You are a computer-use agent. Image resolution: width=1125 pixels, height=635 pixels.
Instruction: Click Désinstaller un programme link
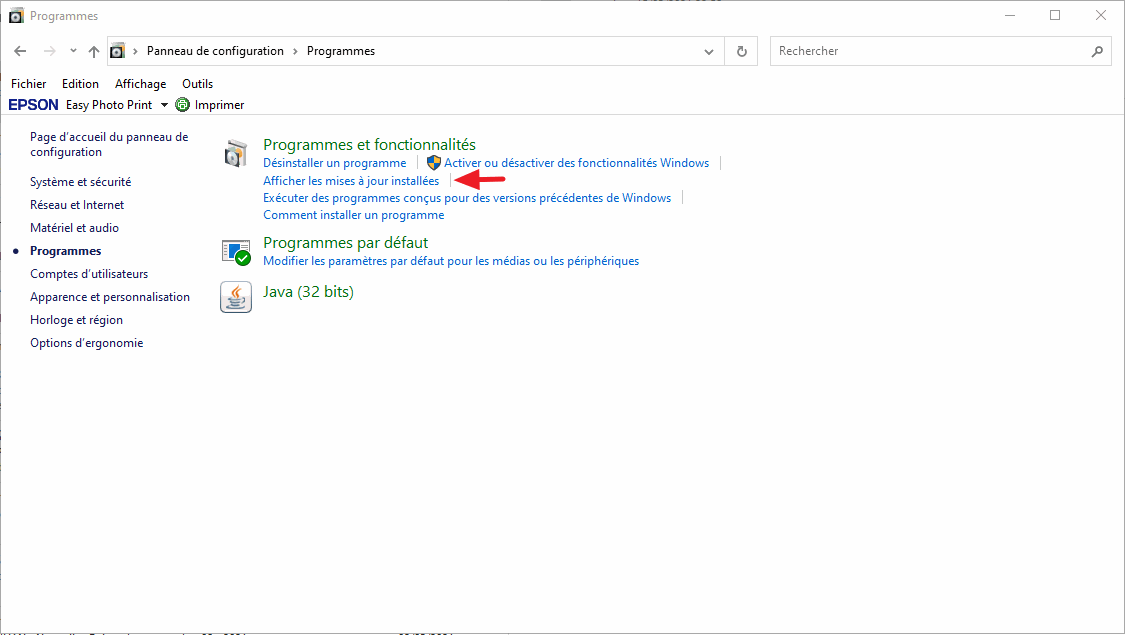(x=334, y=163)
